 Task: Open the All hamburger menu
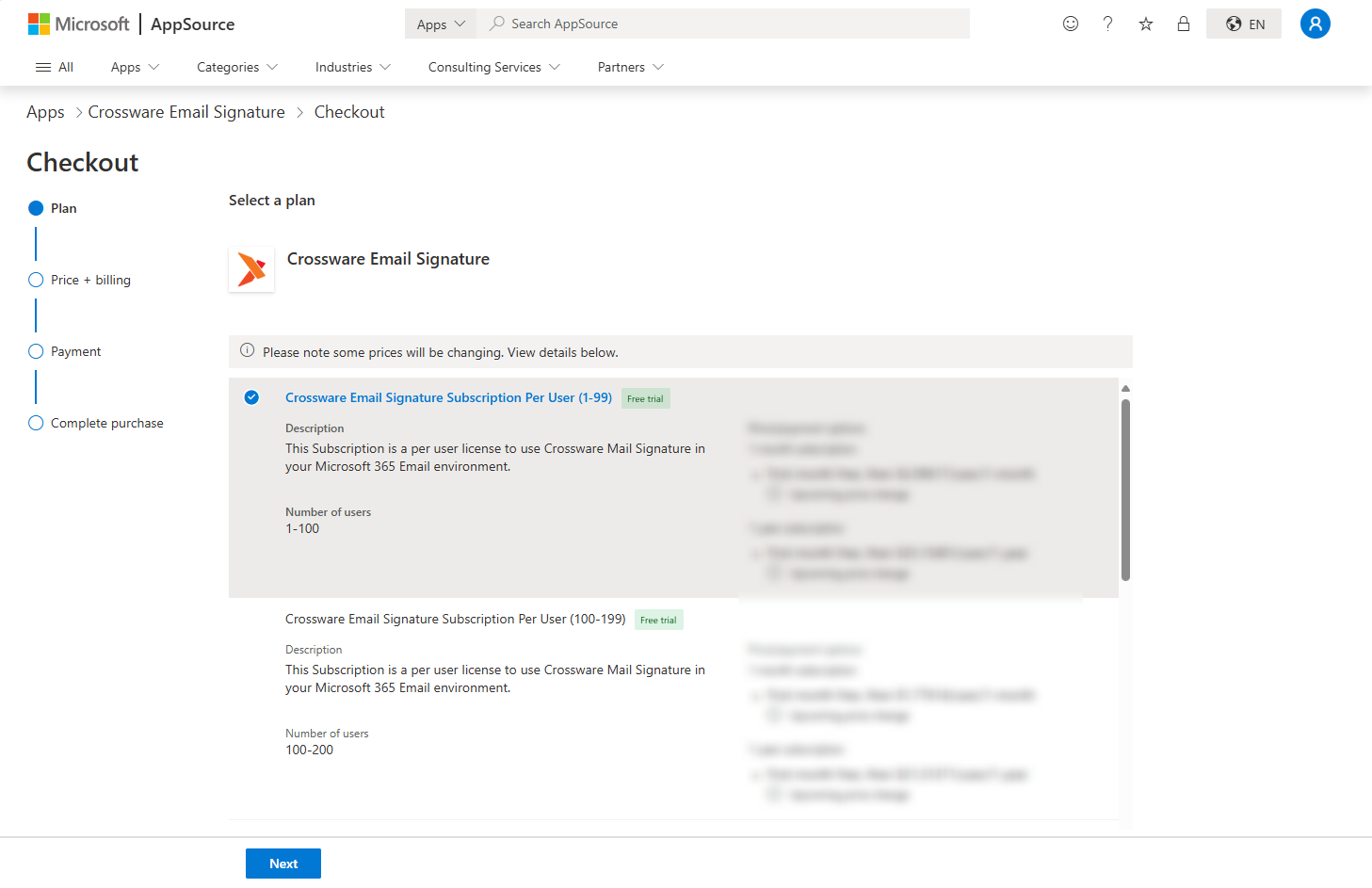(x=54, y=67)
